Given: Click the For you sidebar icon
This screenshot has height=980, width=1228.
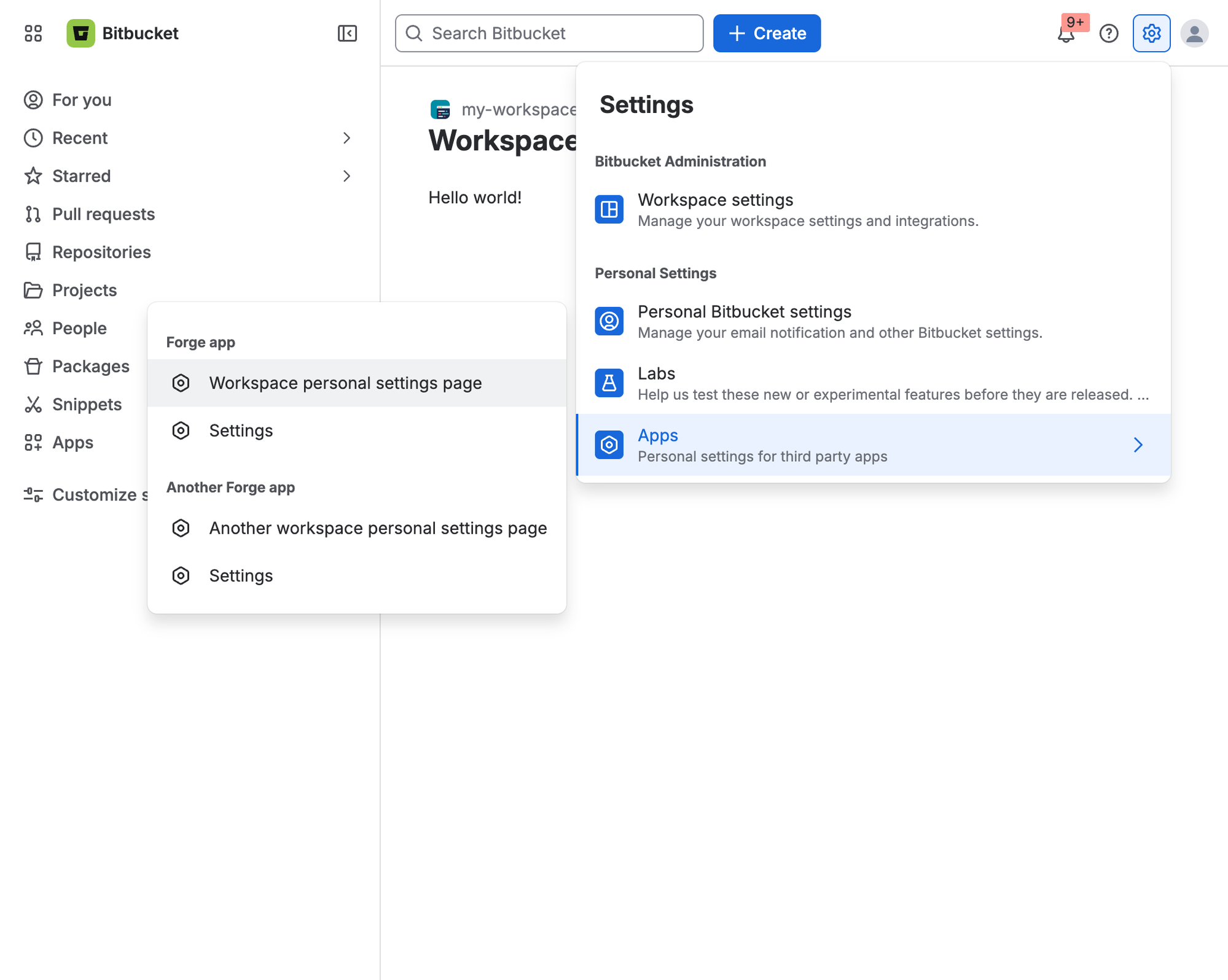Looking at the screenshot, I should coord(33,100).
